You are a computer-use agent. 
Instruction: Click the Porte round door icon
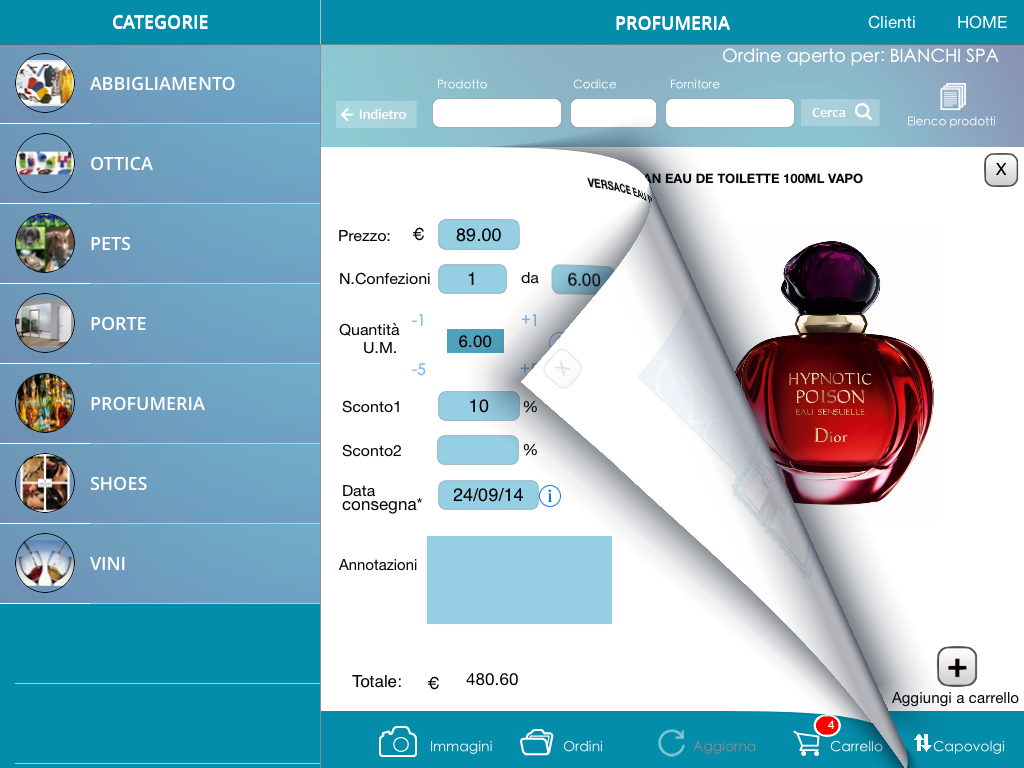point(44,323)
